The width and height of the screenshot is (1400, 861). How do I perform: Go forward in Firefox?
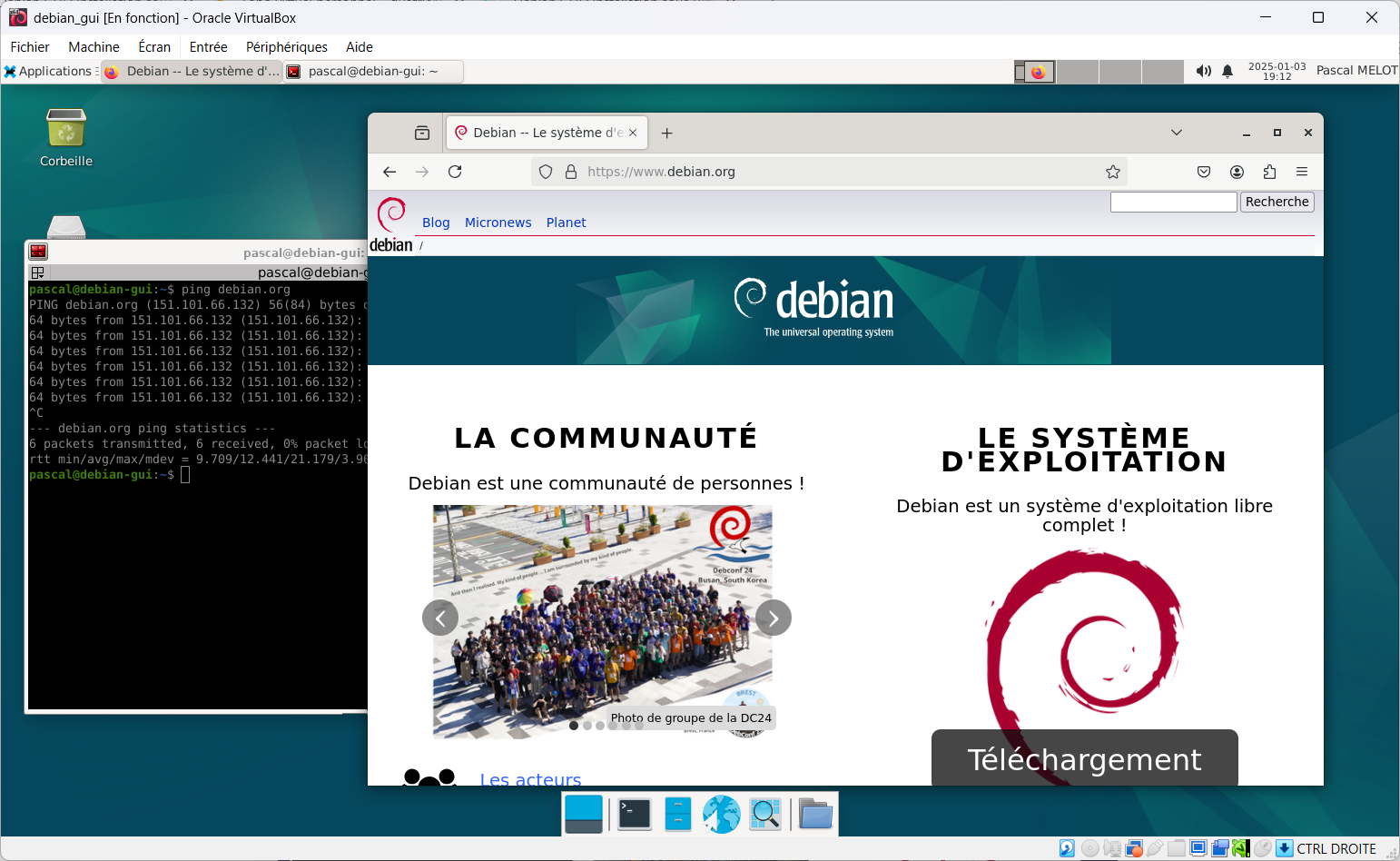coord(422,172)
